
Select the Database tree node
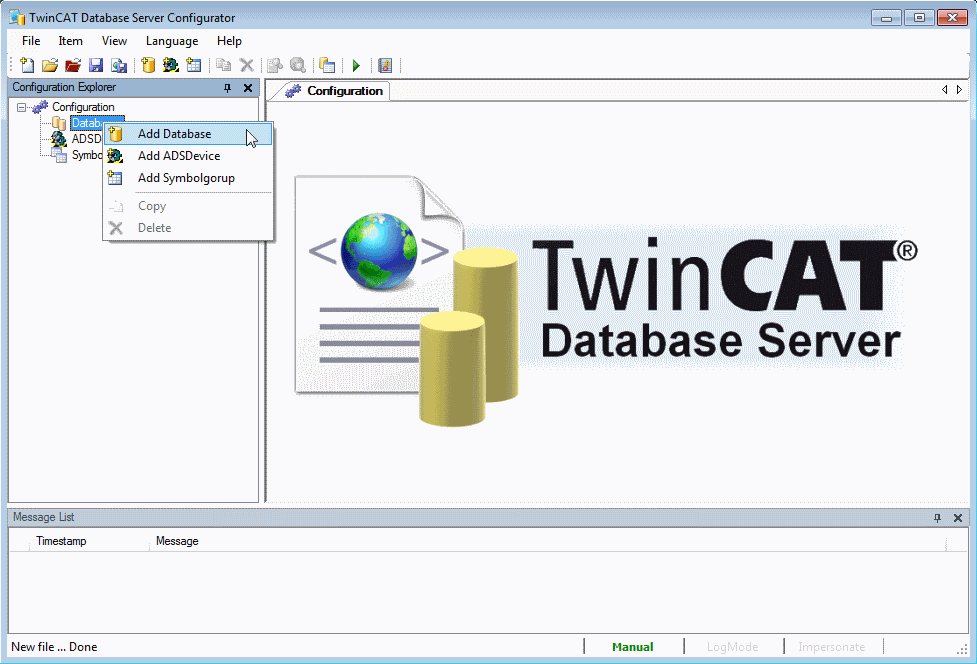[x=86, y=123]
